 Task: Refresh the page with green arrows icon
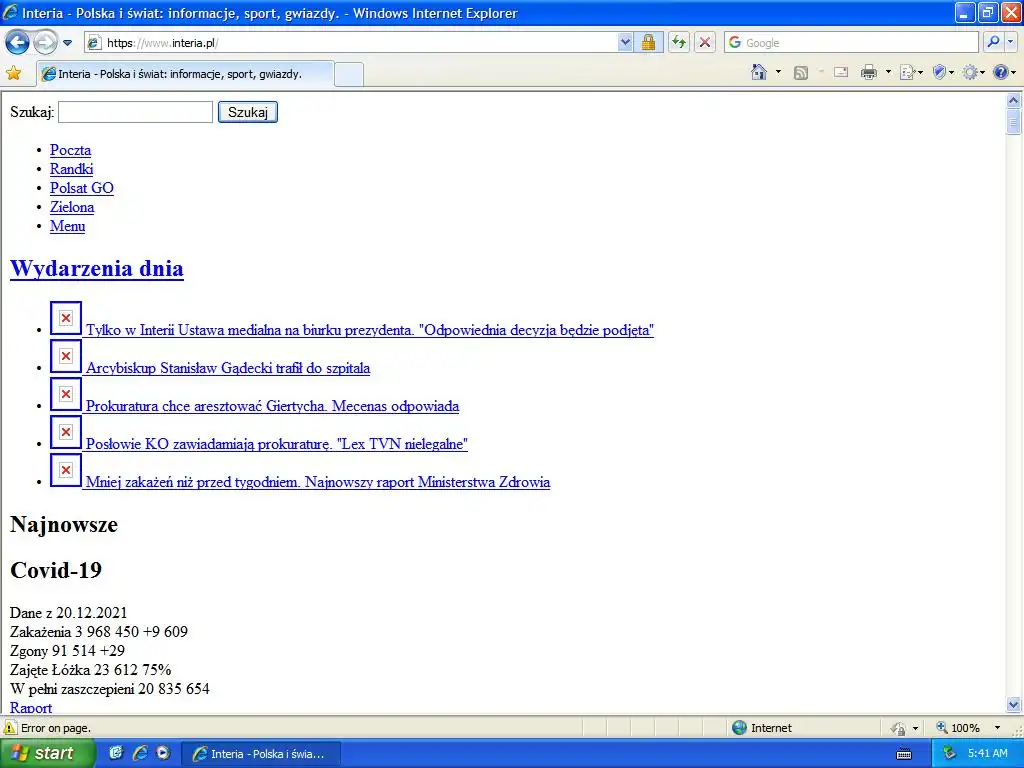click(679, 43)
